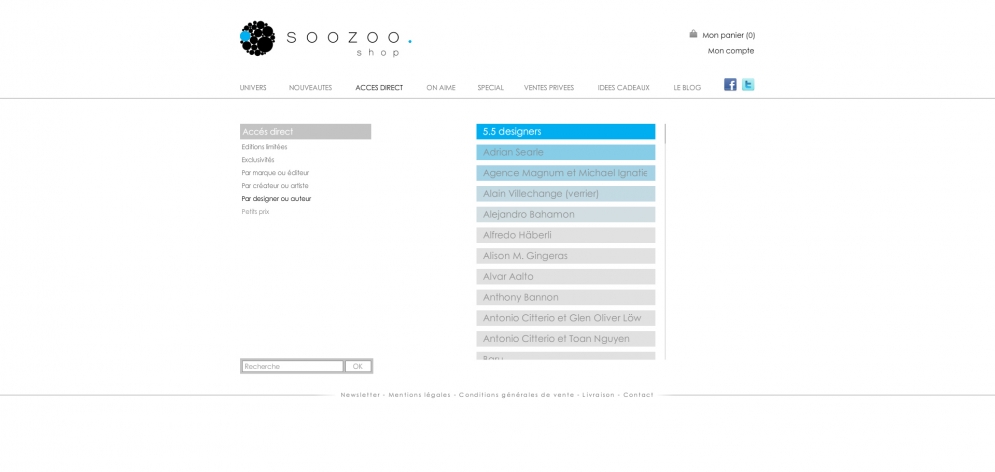
Task: Choose Antonio Citterio et Toan Nguyen
Action: (566, 339)
